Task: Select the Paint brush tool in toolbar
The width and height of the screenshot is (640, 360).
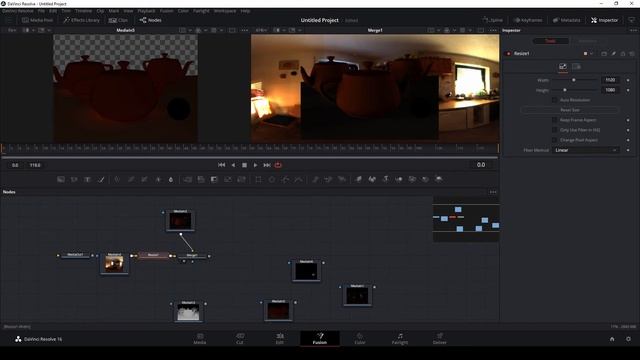Action: 101,179
